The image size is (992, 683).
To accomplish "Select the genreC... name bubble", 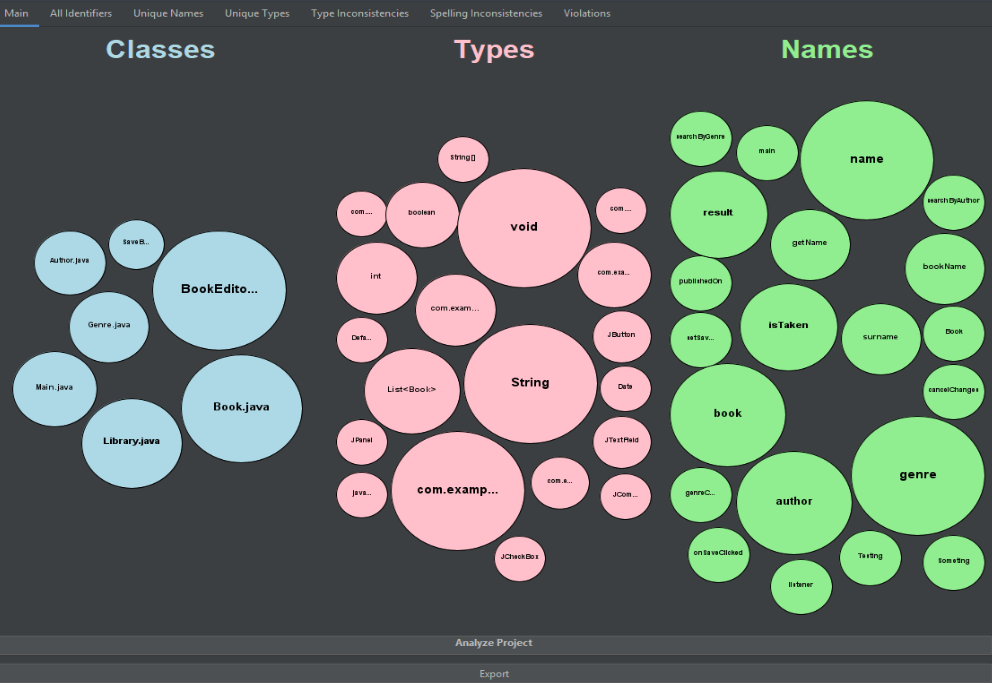I will (x=700, y=495).
